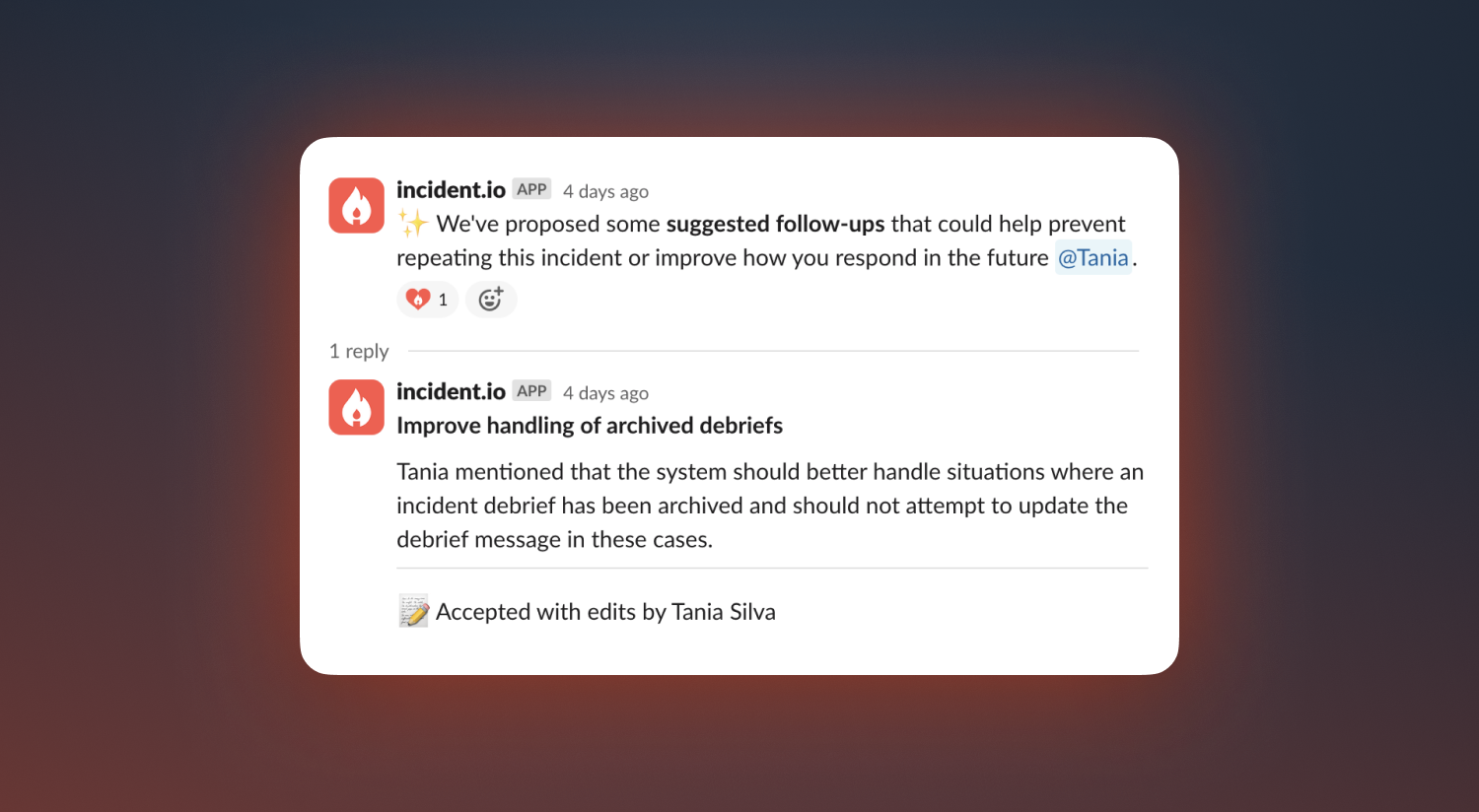Click the memo pencil icon beside Accepted text

click(x=414, y=611)
